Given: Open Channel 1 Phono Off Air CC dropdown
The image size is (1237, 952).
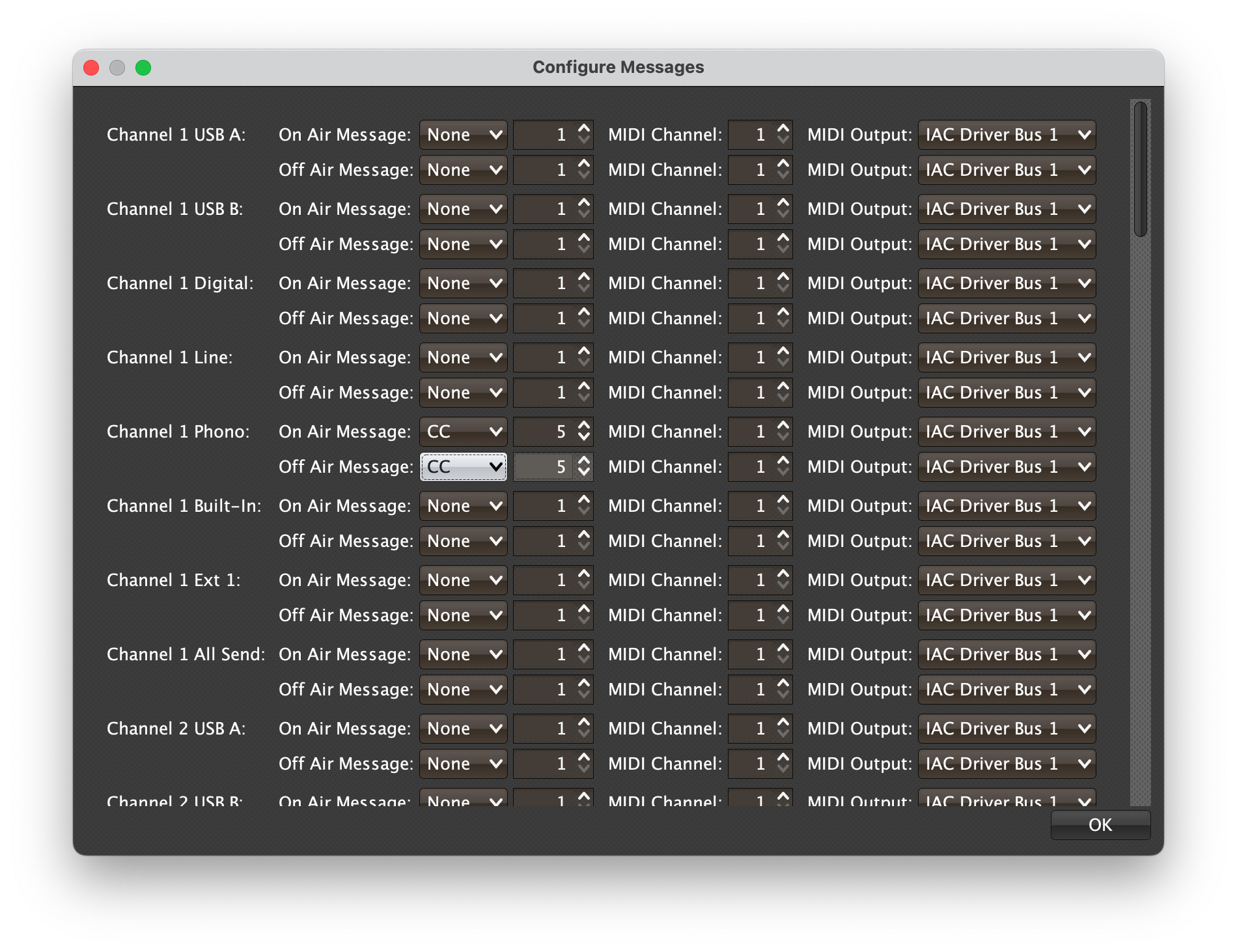Looking at the screenshot, I should (464, 467).
